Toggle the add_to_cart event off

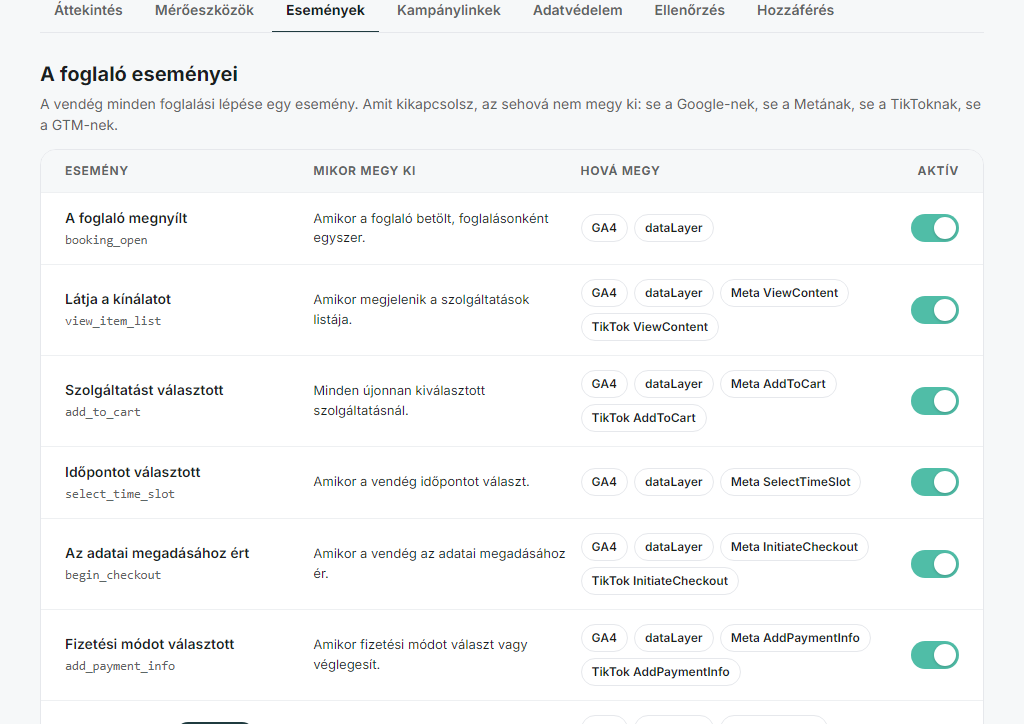pos(935,401)
